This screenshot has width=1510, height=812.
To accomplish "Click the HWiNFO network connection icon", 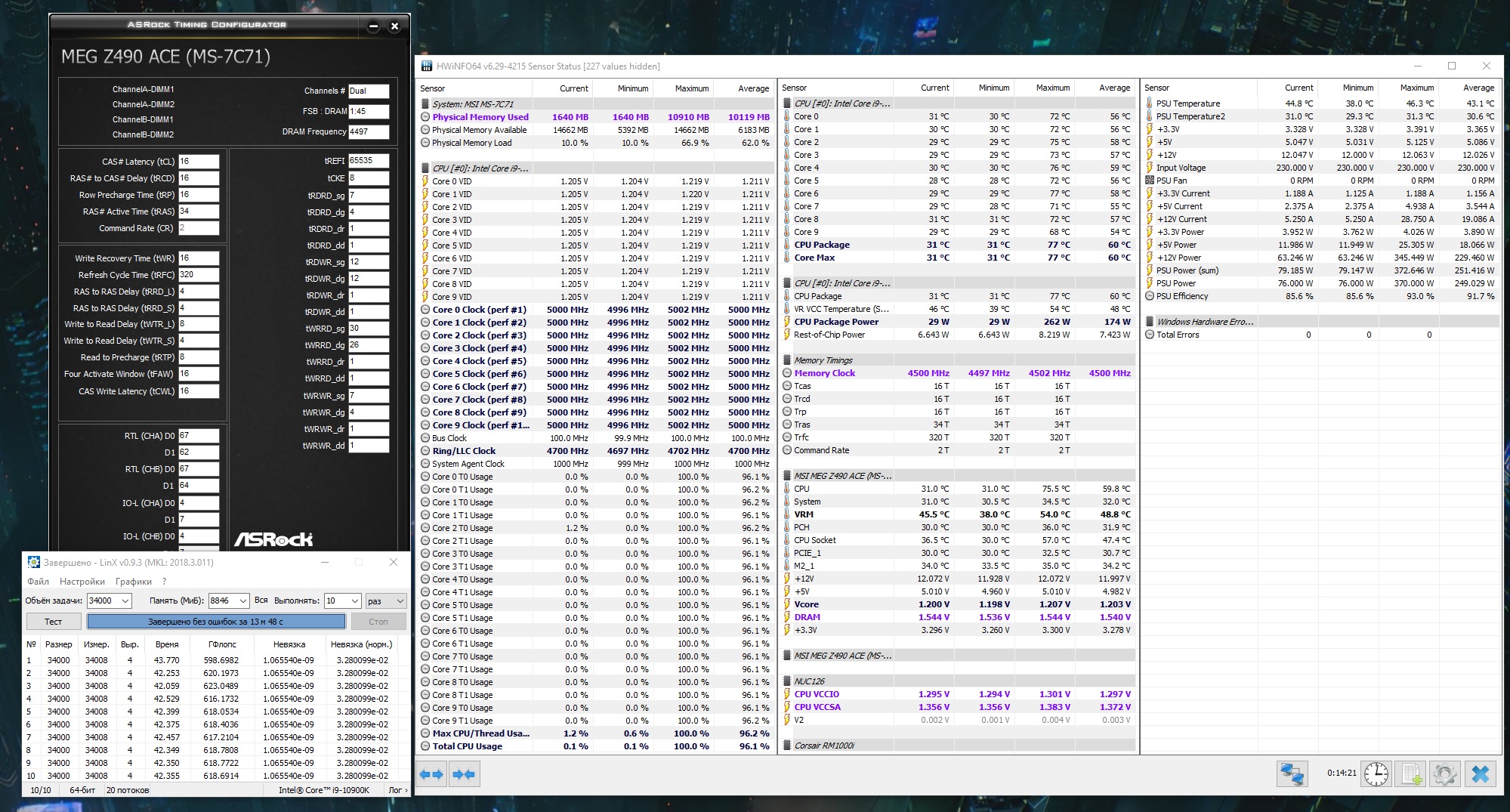I will [1292, 774].
